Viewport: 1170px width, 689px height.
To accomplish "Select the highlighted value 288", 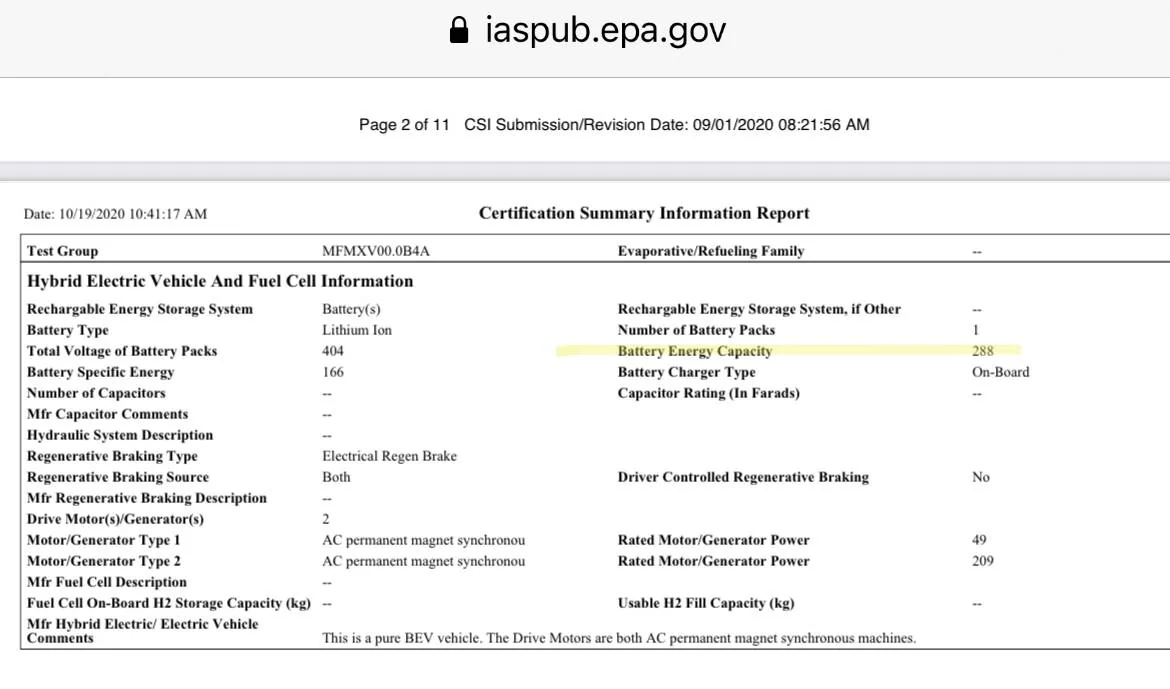I will (982, 351).
